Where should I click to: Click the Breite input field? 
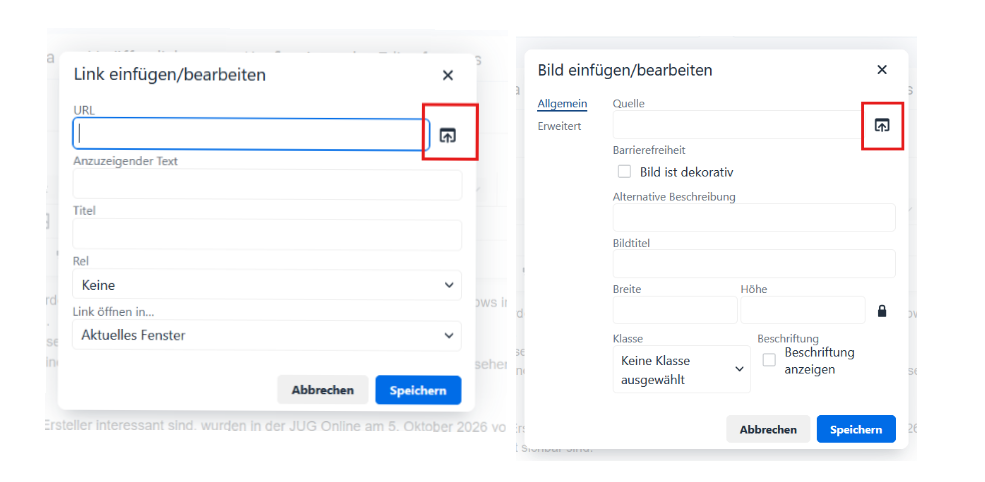[675, 310]
